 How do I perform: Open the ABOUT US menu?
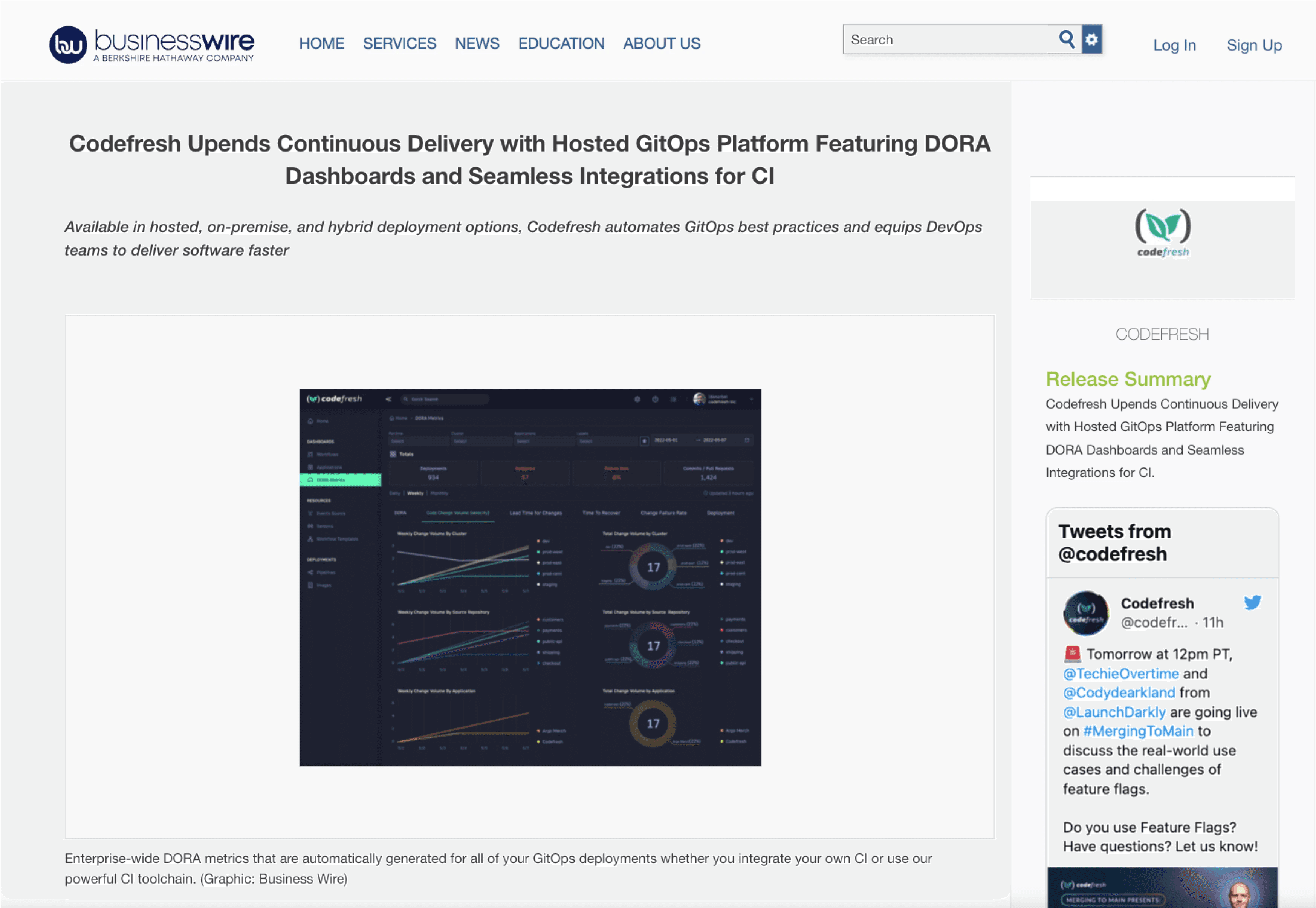click(x=662, y=43)
